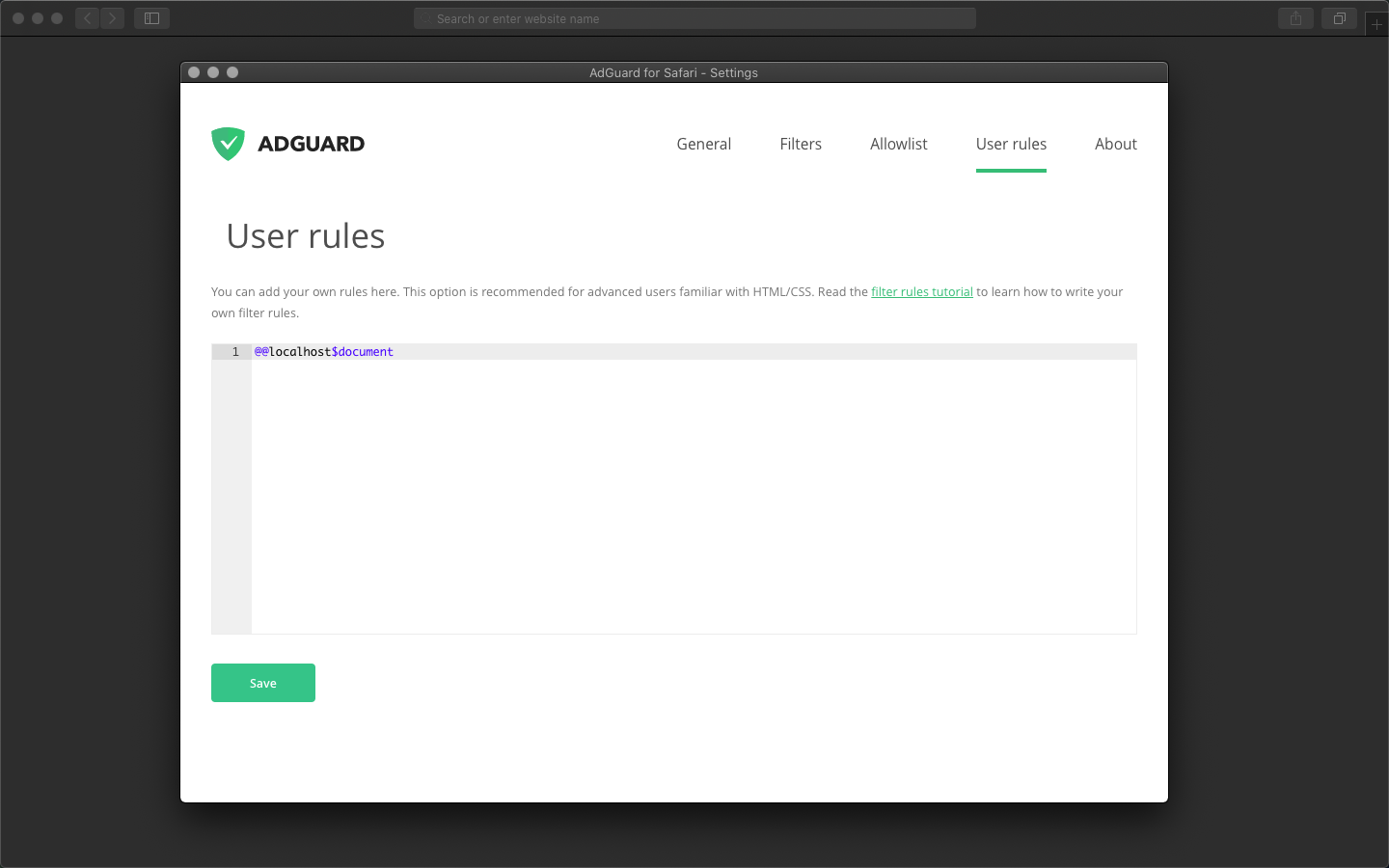This screenshot has height=868, width=1389.
Task: Show all tabs overview in Safari
Action: pos(1339,17)
